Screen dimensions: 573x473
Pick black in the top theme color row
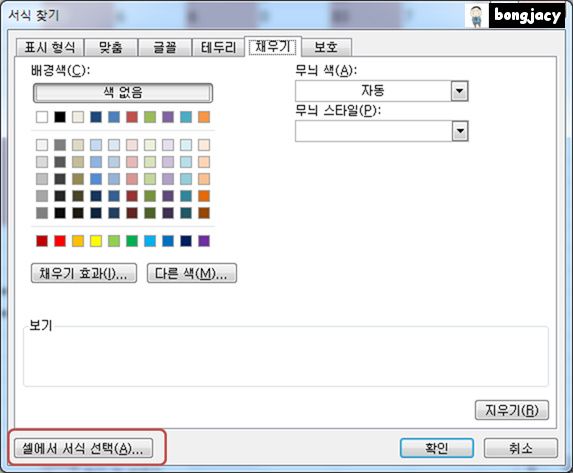coord(60,117)
